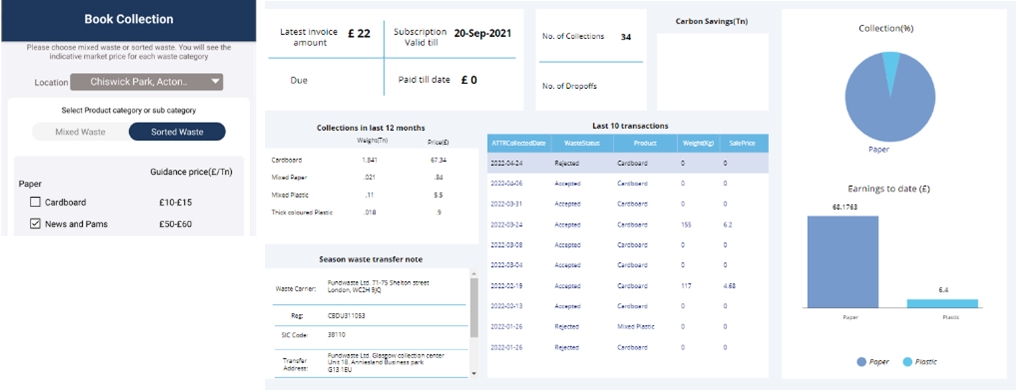This screenshot has width=1019, height=392.
Task: Open the Location dropdown Chiswick Park, Acton
Action: [x=146, y=82]
